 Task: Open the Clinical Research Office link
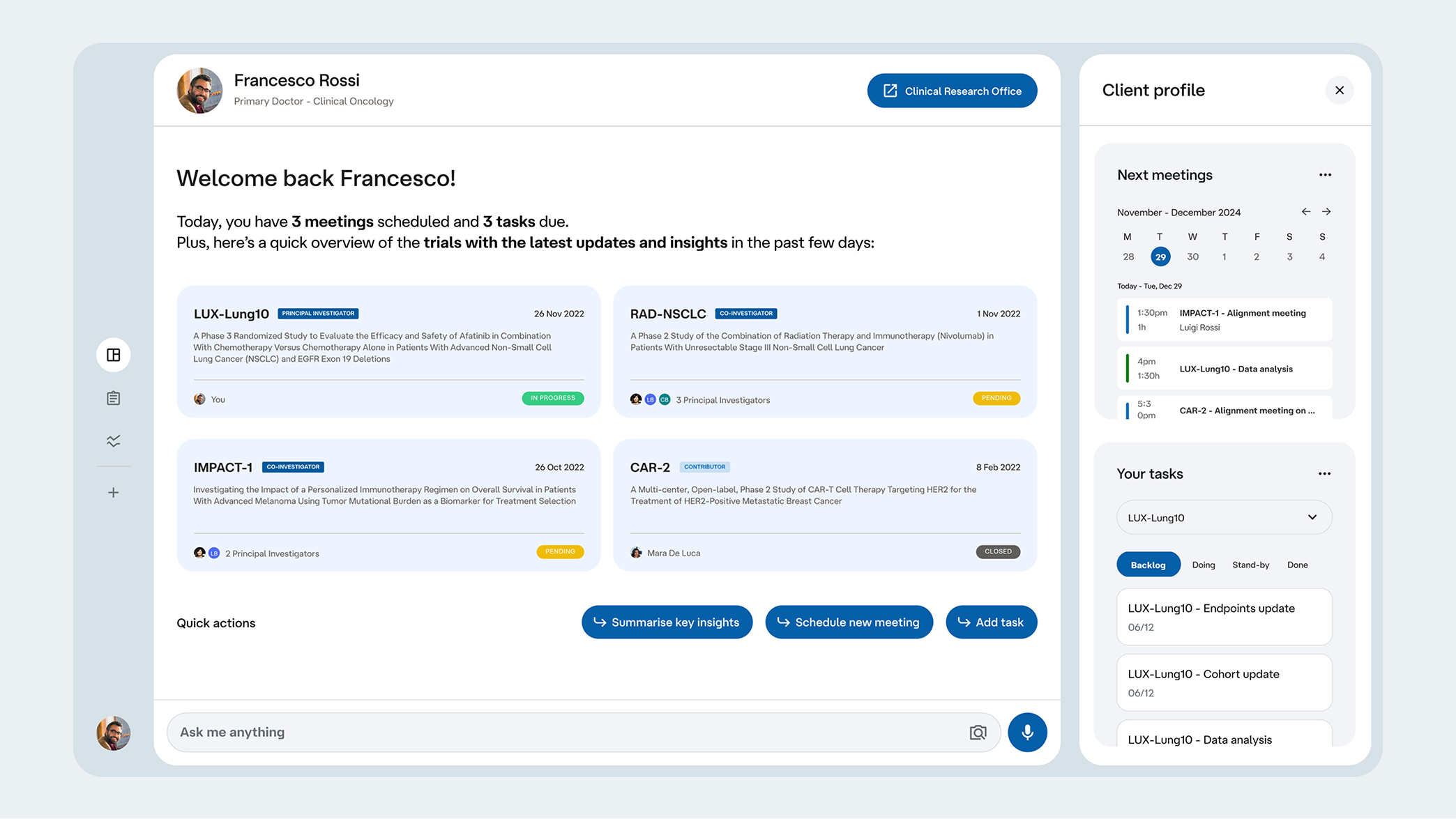[x=952, y=90]
